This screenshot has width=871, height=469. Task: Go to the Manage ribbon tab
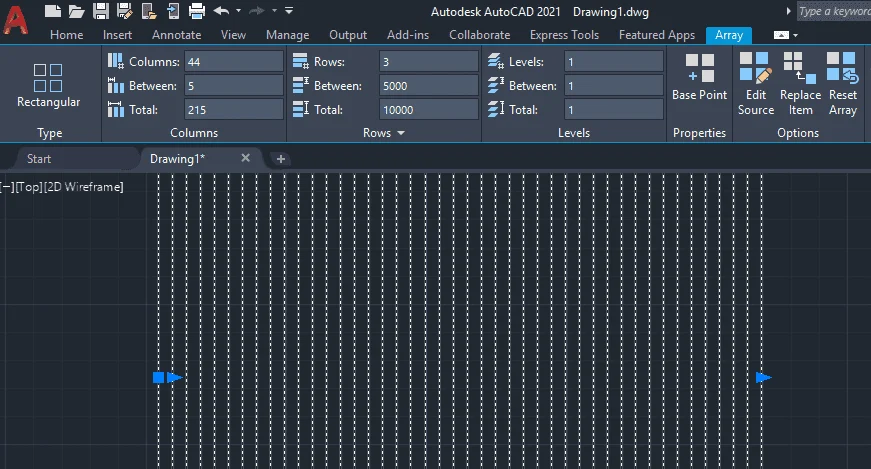287,34
